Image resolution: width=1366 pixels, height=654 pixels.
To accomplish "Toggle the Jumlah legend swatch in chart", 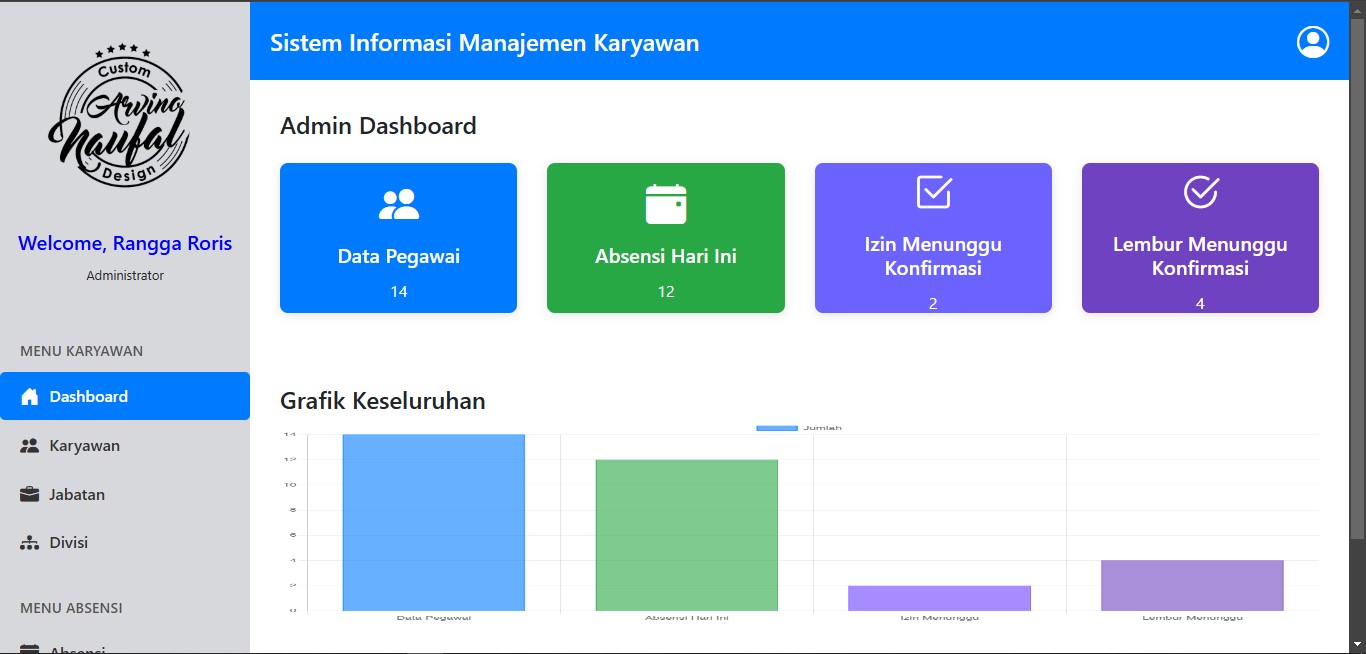I will (x=777, y=428).
